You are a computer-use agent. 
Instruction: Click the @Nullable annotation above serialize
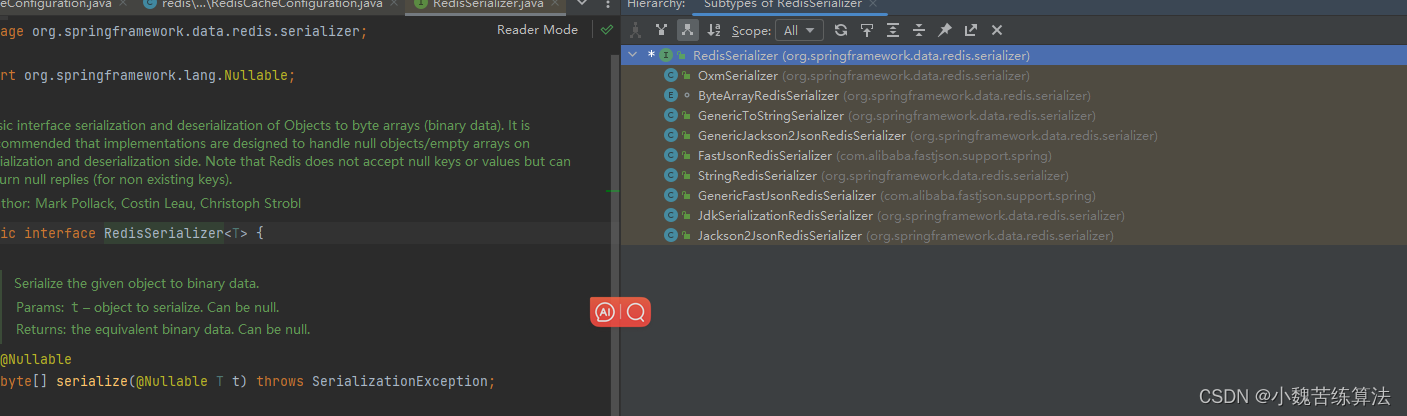pyautogui.click(x=36, y=359)
